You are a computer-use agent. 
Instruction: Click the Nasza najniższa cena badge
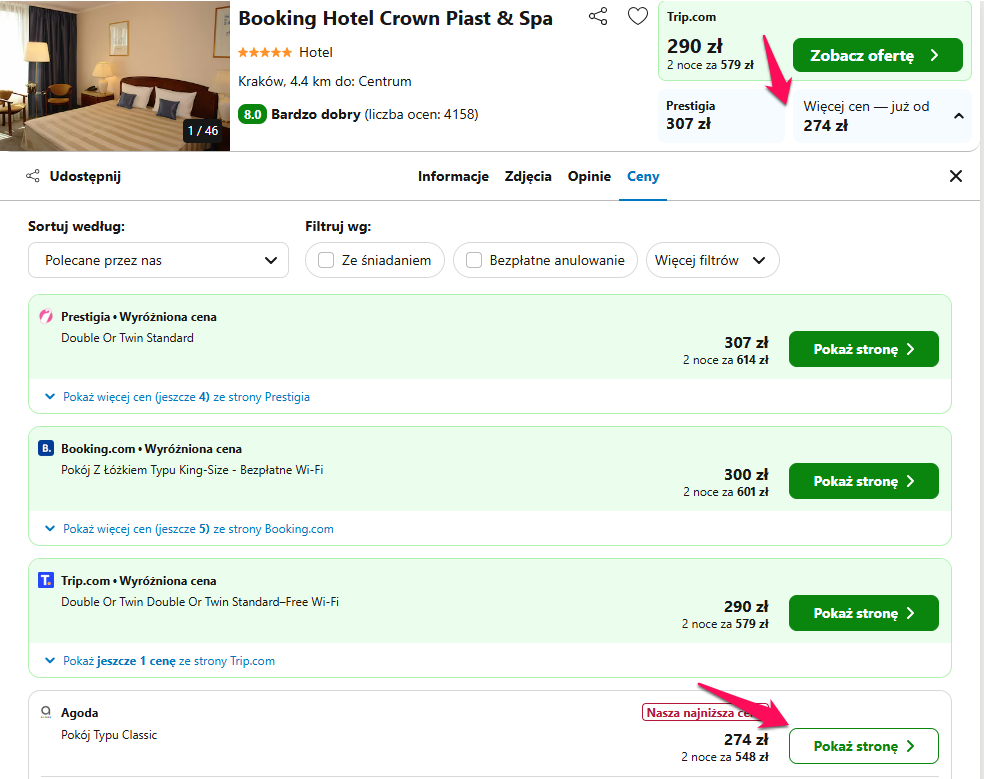coord(705,712)
